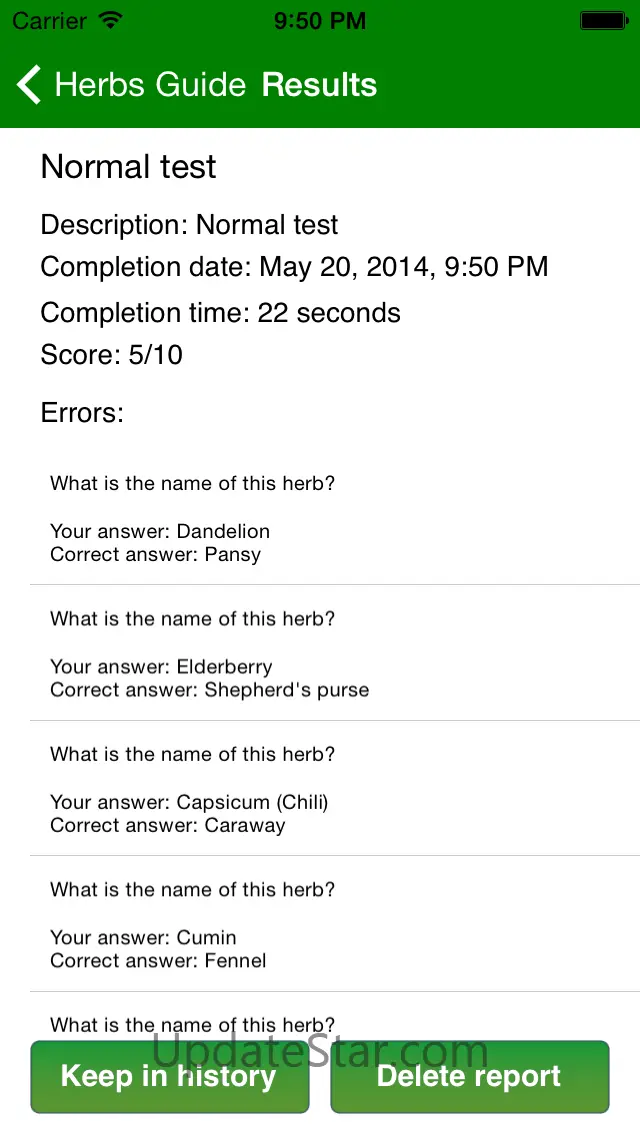Select the Caraway correct answer row

point(334,789)
